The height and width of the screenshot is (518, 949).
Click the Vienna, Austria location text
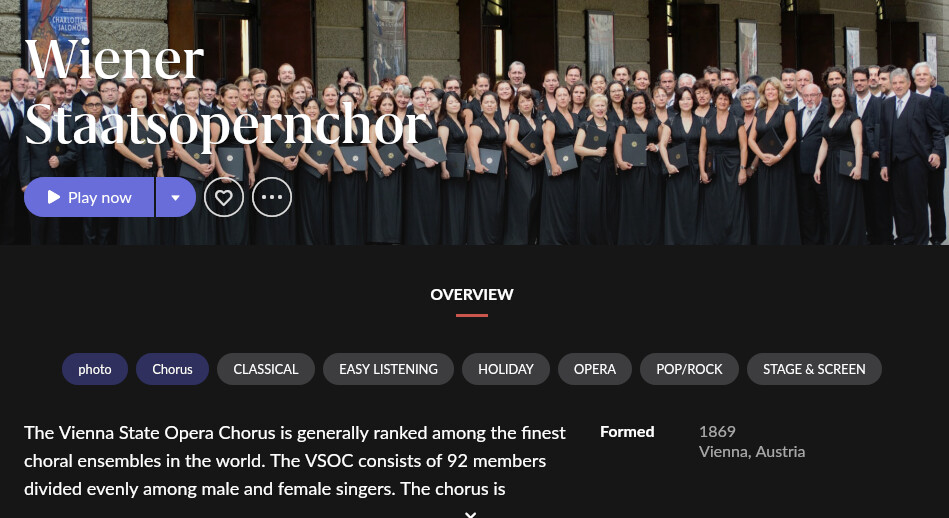pos(752,451)
